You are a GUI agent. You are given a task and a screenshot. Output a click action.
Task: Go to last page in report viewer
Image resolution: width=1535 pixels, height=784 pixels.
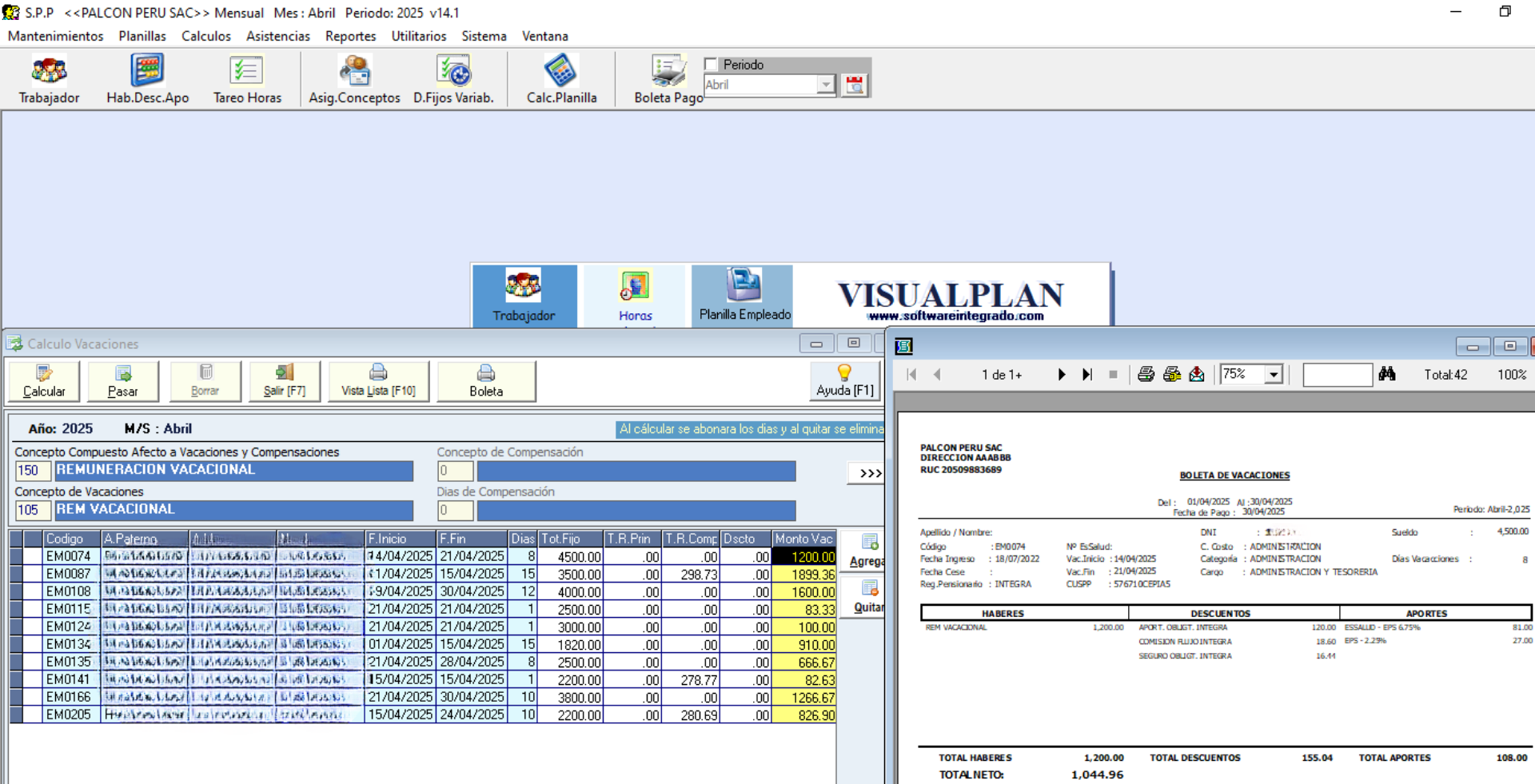(x=1087, y=374)
